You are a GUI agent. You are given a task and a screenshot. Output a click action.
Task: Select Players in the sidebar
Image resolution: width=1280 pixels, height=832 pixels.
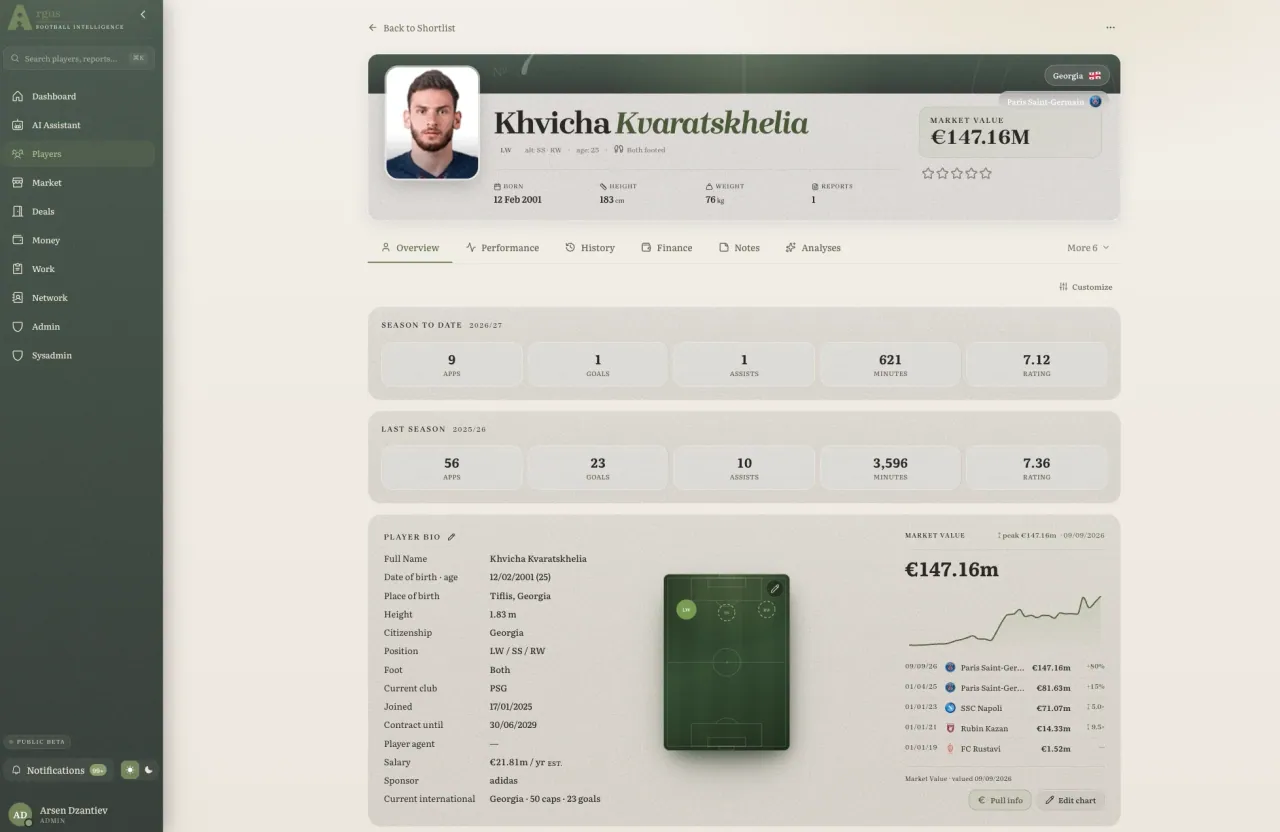point(78,154)
